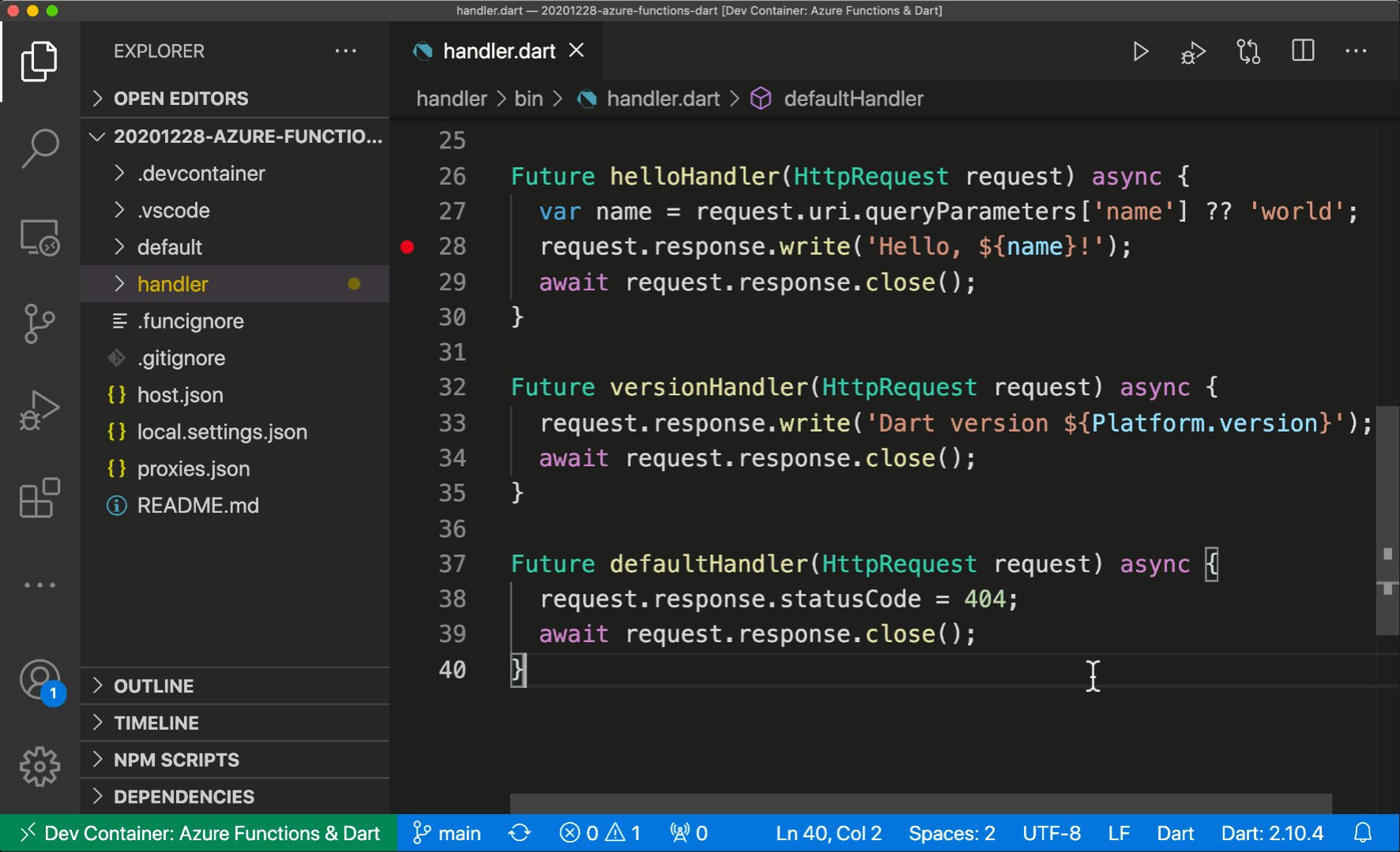Click line number 32 in the gutter

pos(452,387)
